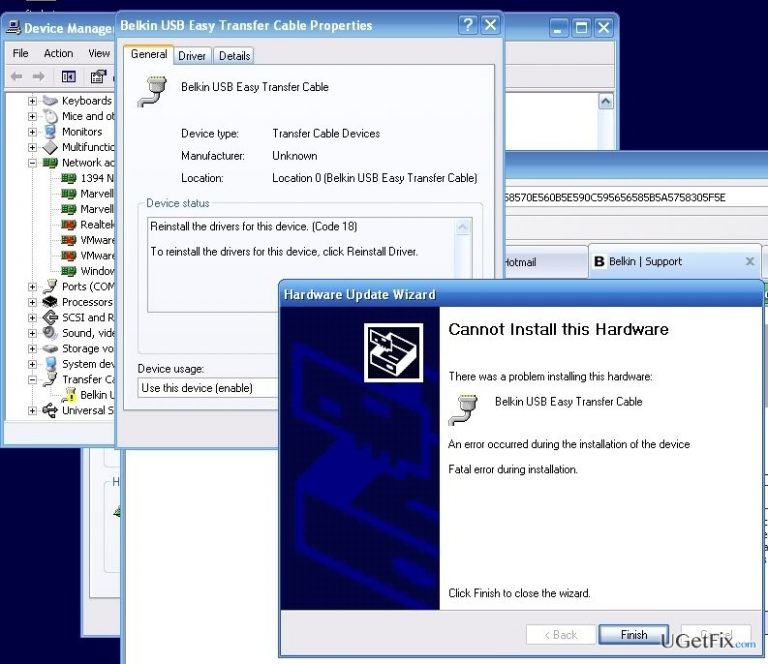
Task: Select the Belkin device warning icon in tree
Action: pyautogui.click(x=69, y=395)
